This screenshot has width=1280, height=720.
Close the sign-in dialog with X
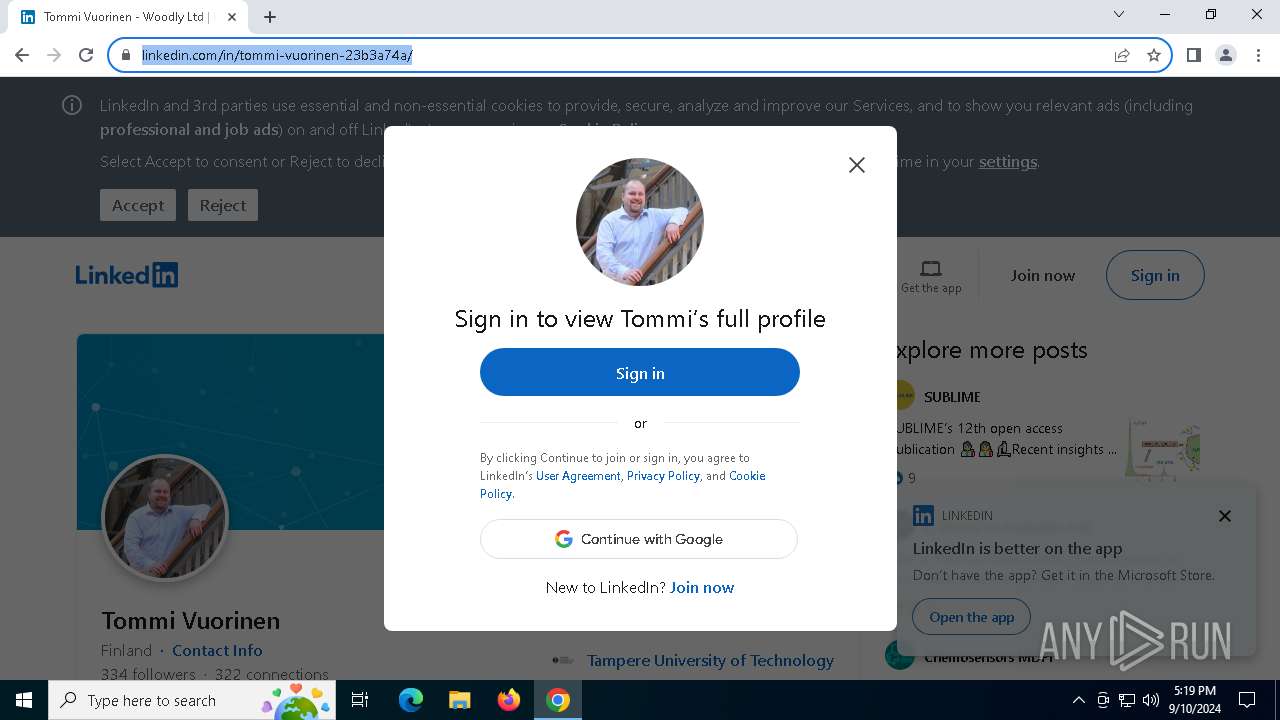[x=857, y=165]
